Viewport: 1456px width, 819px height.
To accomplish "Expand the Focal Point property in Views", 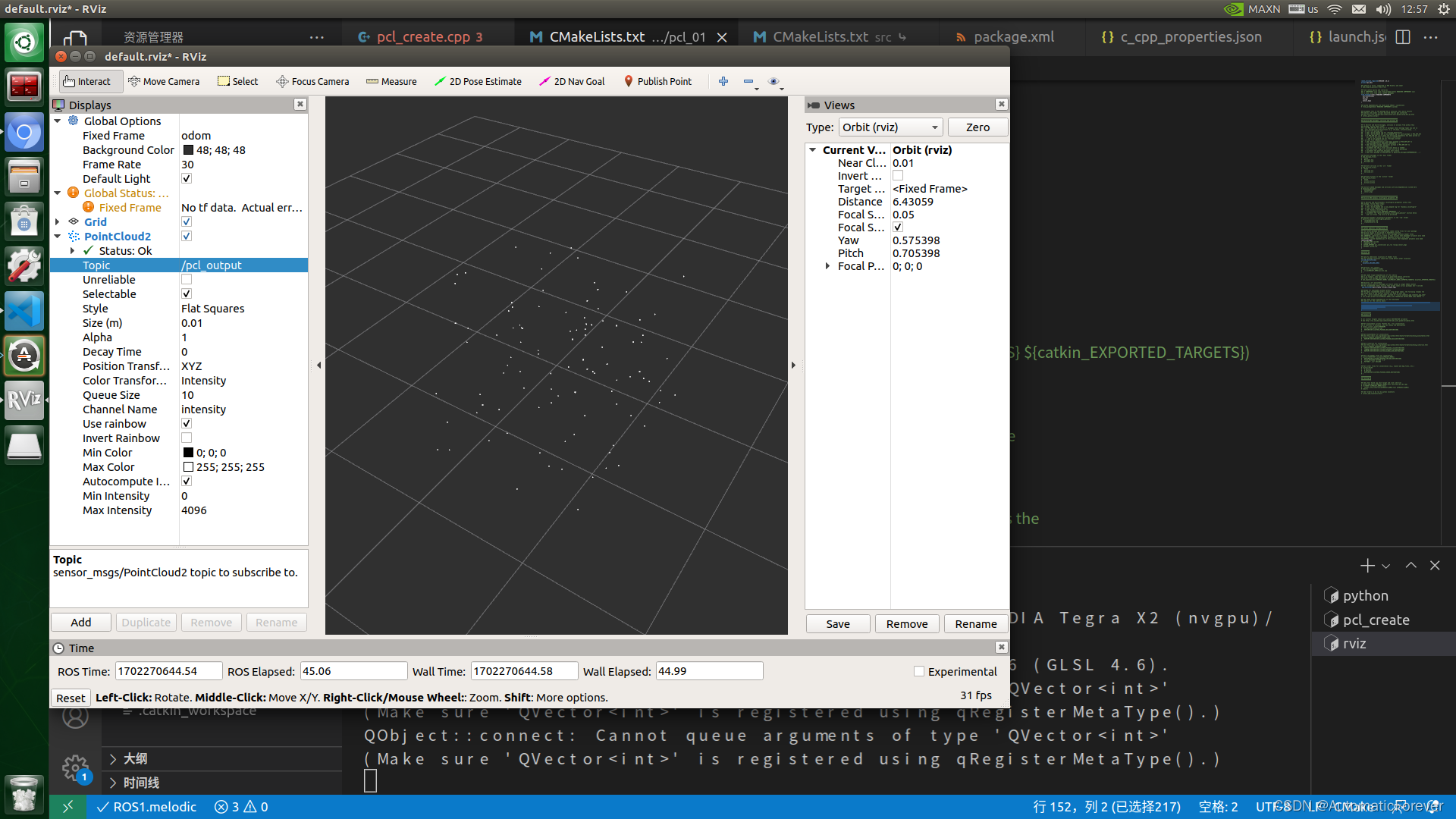I will pos(827,266).
